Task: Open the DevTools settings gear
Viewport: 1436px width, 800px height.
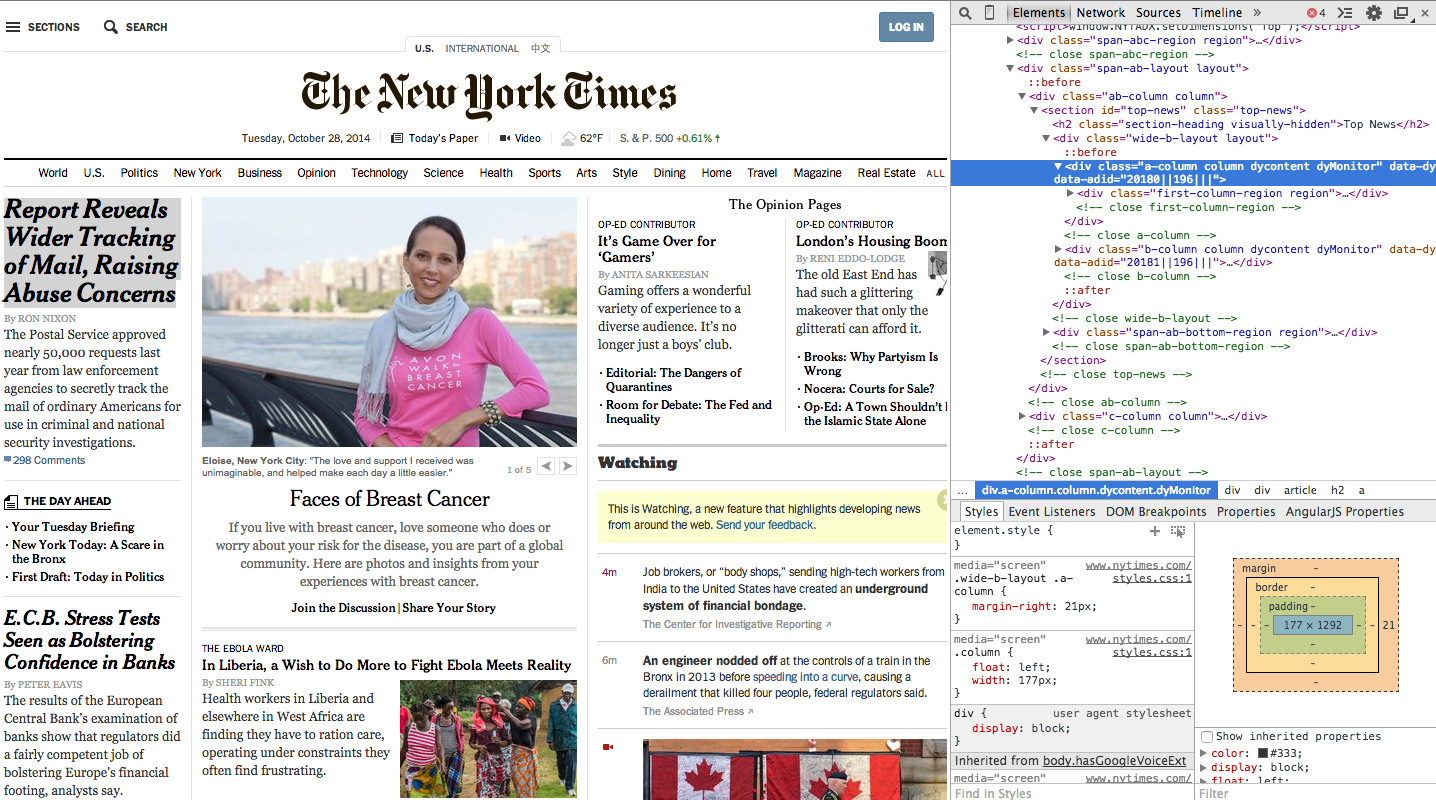Action: pos(1374,13)
